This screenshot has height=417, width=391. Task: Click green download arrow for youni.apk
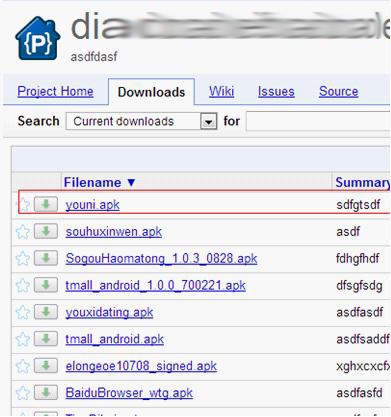tap(46, 204)
